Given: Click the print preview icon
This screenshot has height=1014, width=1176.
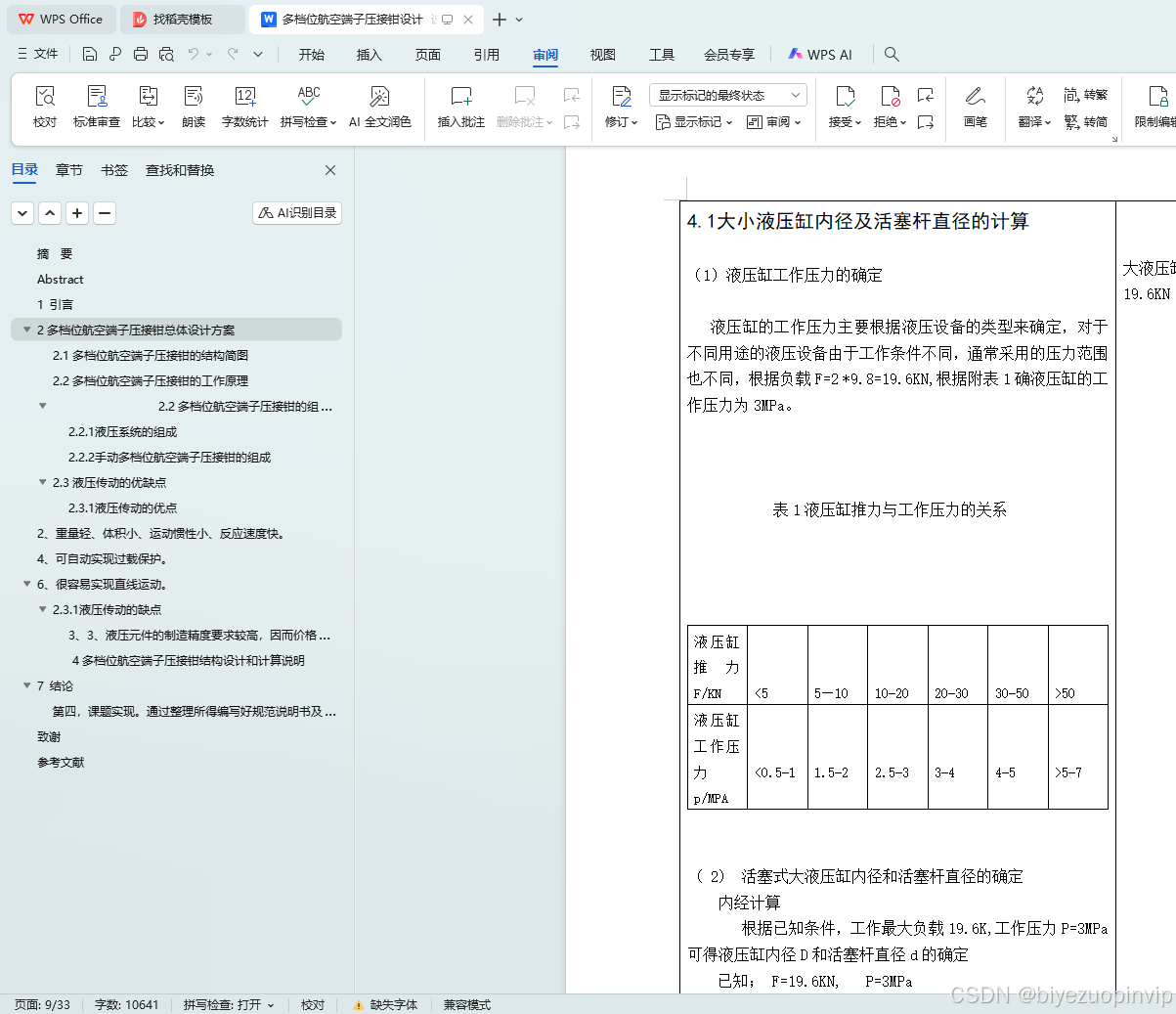Looking at the screenshot, I should coord(166,55).
